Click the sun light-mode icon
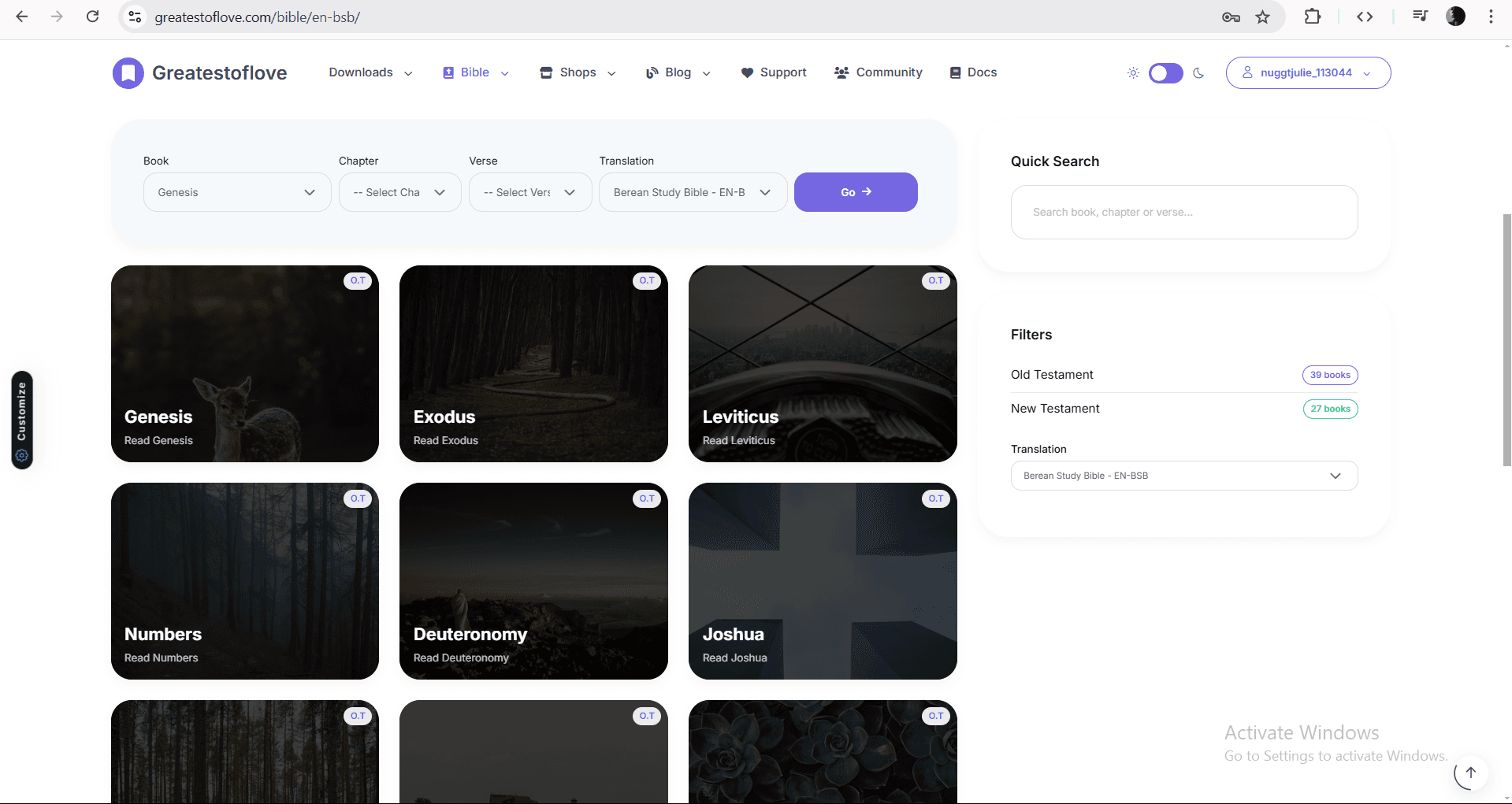1512x804 pixels. (1133, 73)
